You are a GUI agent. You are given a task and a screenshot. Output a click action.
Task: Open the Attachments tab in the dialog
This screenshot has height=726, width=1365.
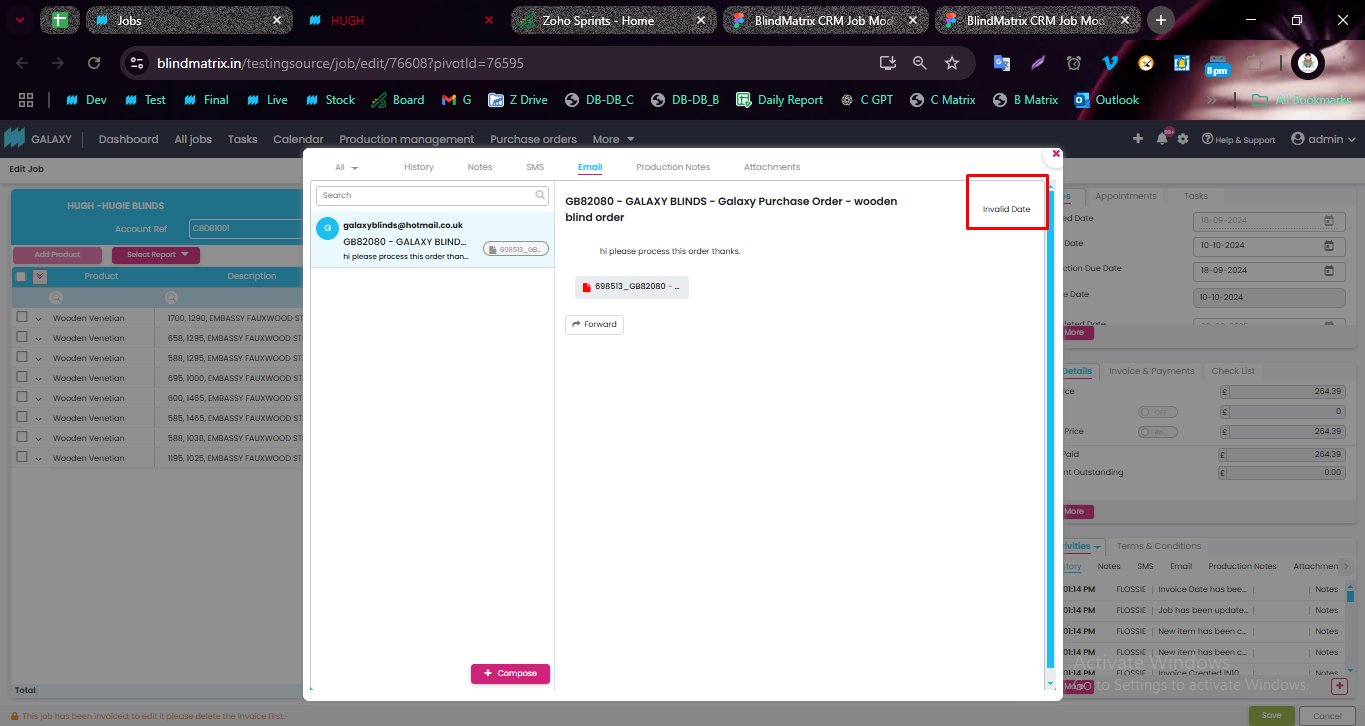pyautogui.click(x=771, y=167)
